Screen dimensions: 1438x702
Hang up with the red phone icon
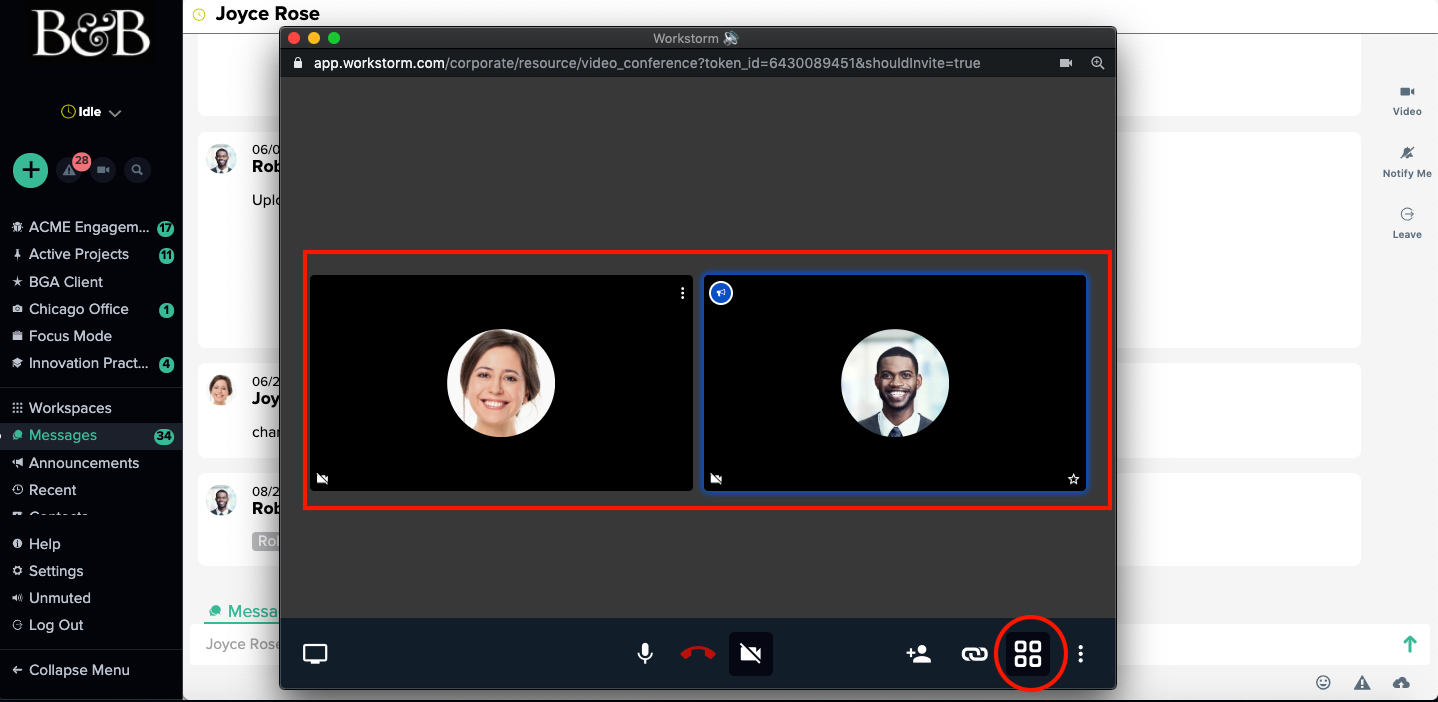pyautogui.click(x=698, y=654)
